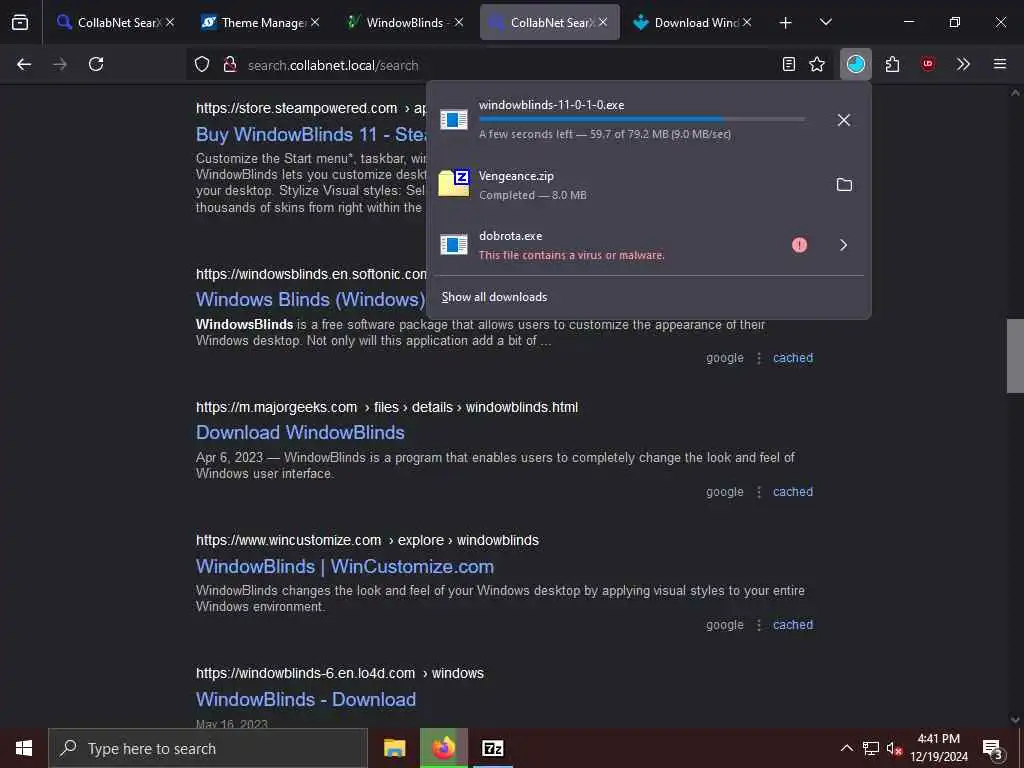This screenshot has width=1024, height=768.
Task: Click https://m.majorgeeks.com URL text
Action: (x=276, y=408)
